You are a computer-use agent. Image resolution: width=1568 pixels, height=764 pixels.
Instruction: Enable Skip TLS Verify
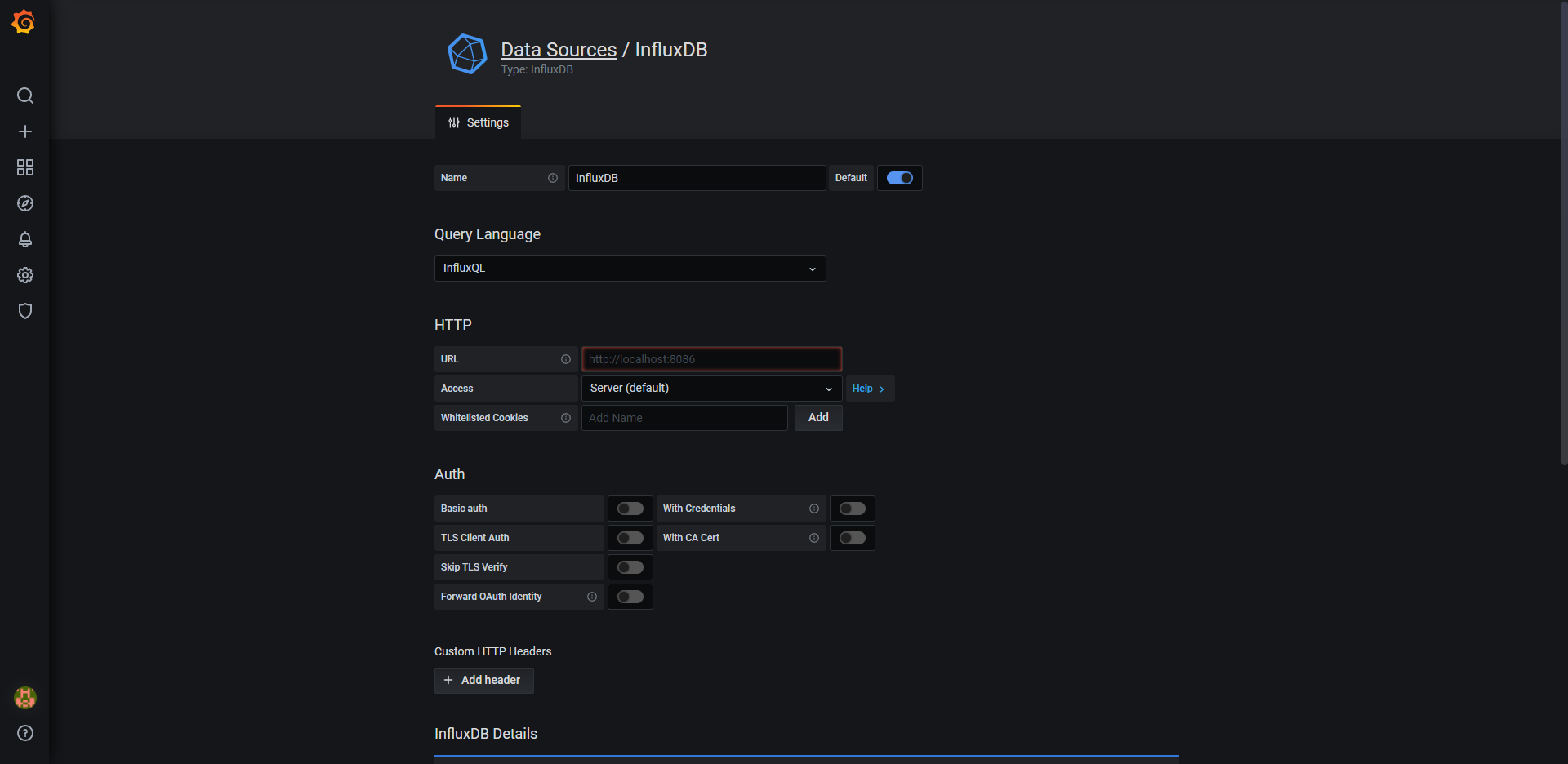pos(630,566)
